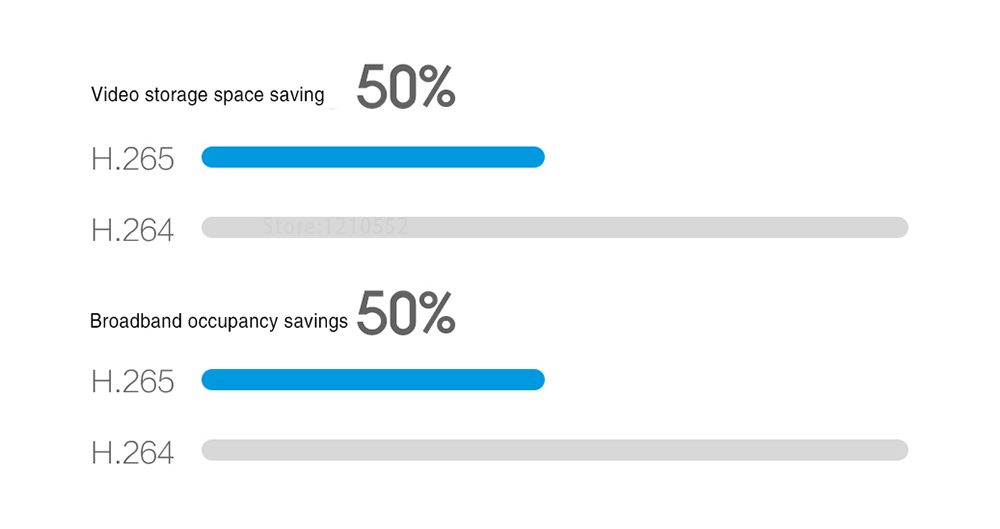
Task: Click the Broadband occupancy savings heading
Action: (219, 321)
